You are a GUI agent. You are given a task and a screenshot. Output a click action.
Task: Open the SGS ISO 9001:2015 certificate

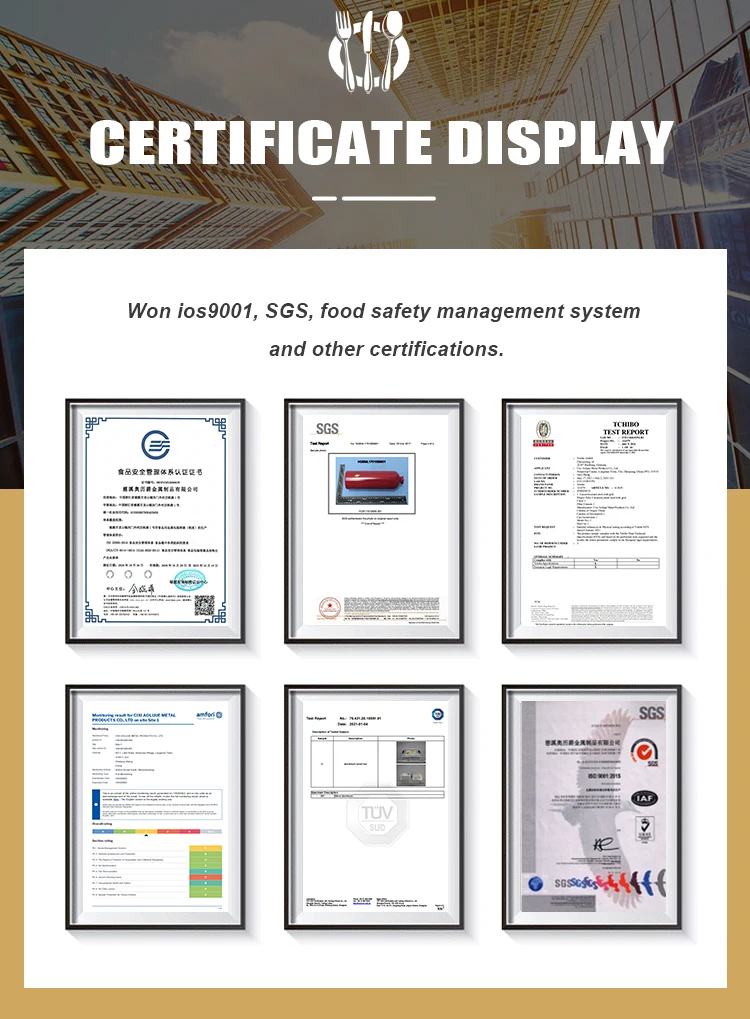pos(591,806)
